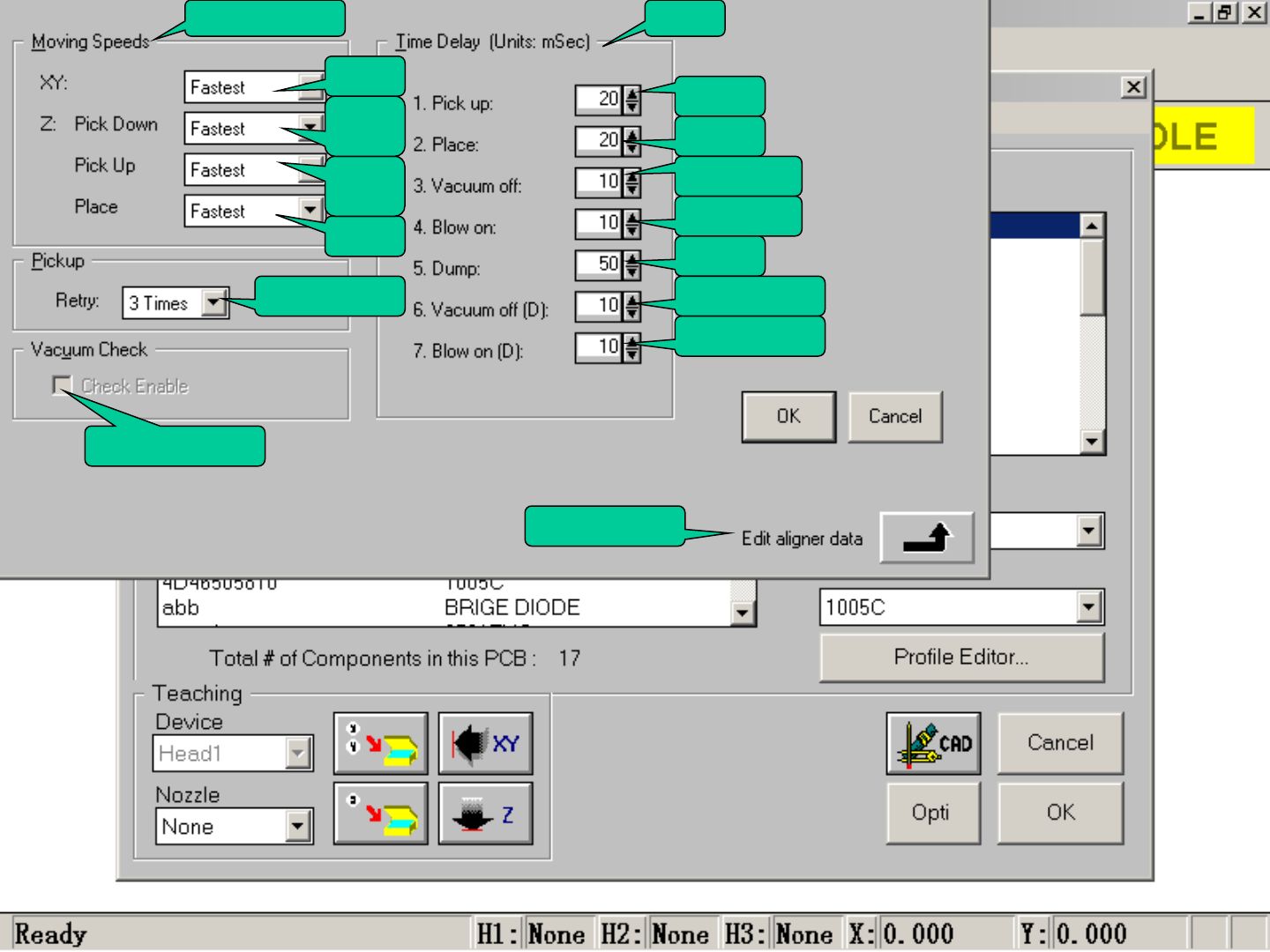Click the OK button beside Opti
The height and width of the screenshot is (952, 1270).
(x=1060, y=813)
